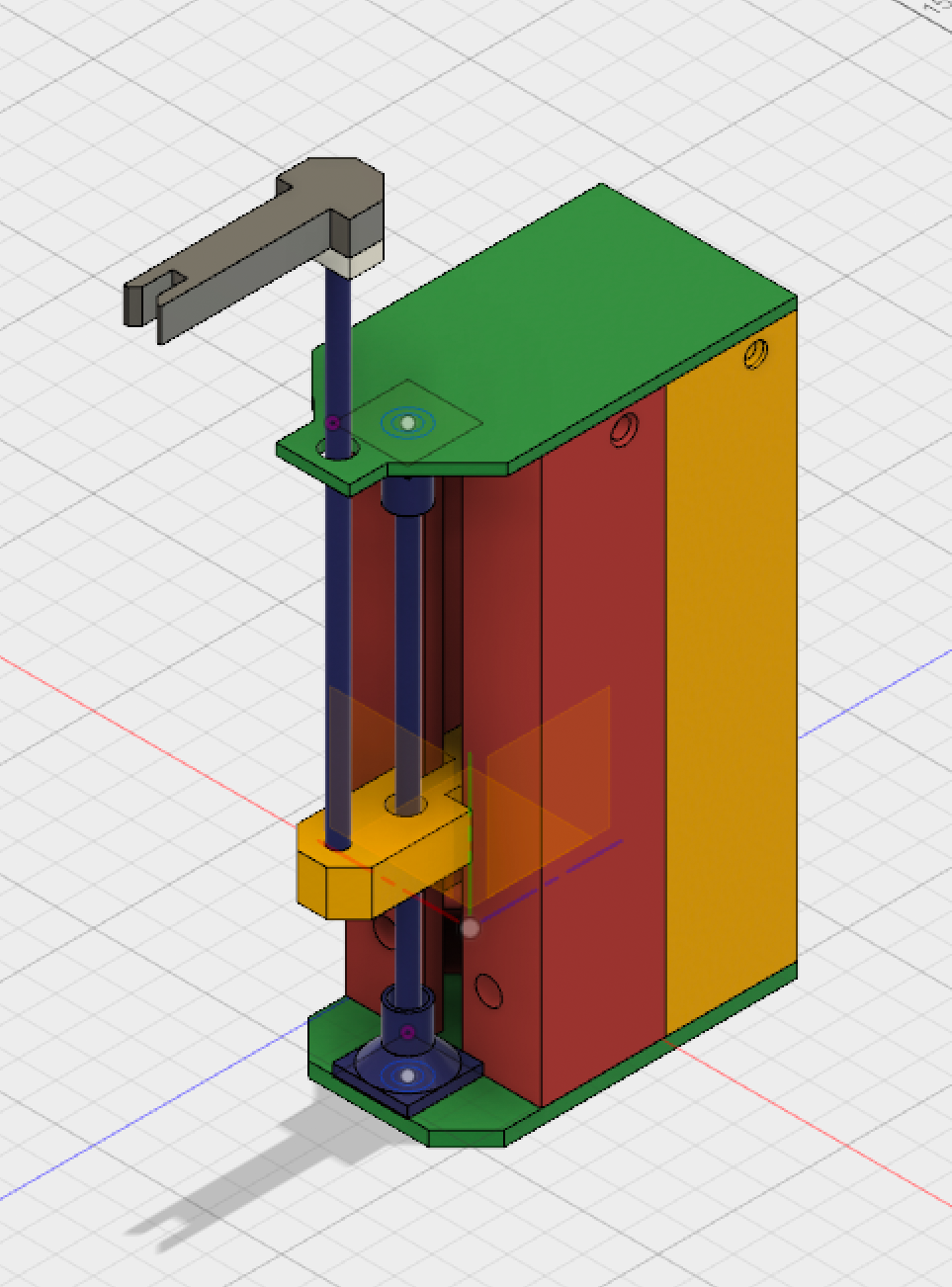Select the hole in the yellow panel
952x1287 pixels.
755,354
